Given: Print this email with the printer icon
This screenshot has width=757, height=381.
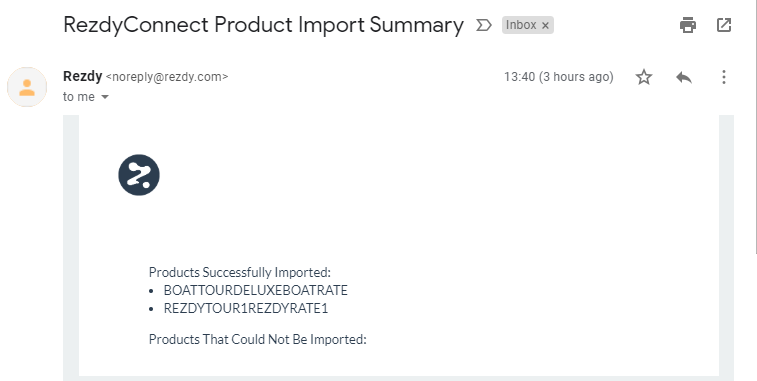Looking at the screenshot, I should pos(687,25).
